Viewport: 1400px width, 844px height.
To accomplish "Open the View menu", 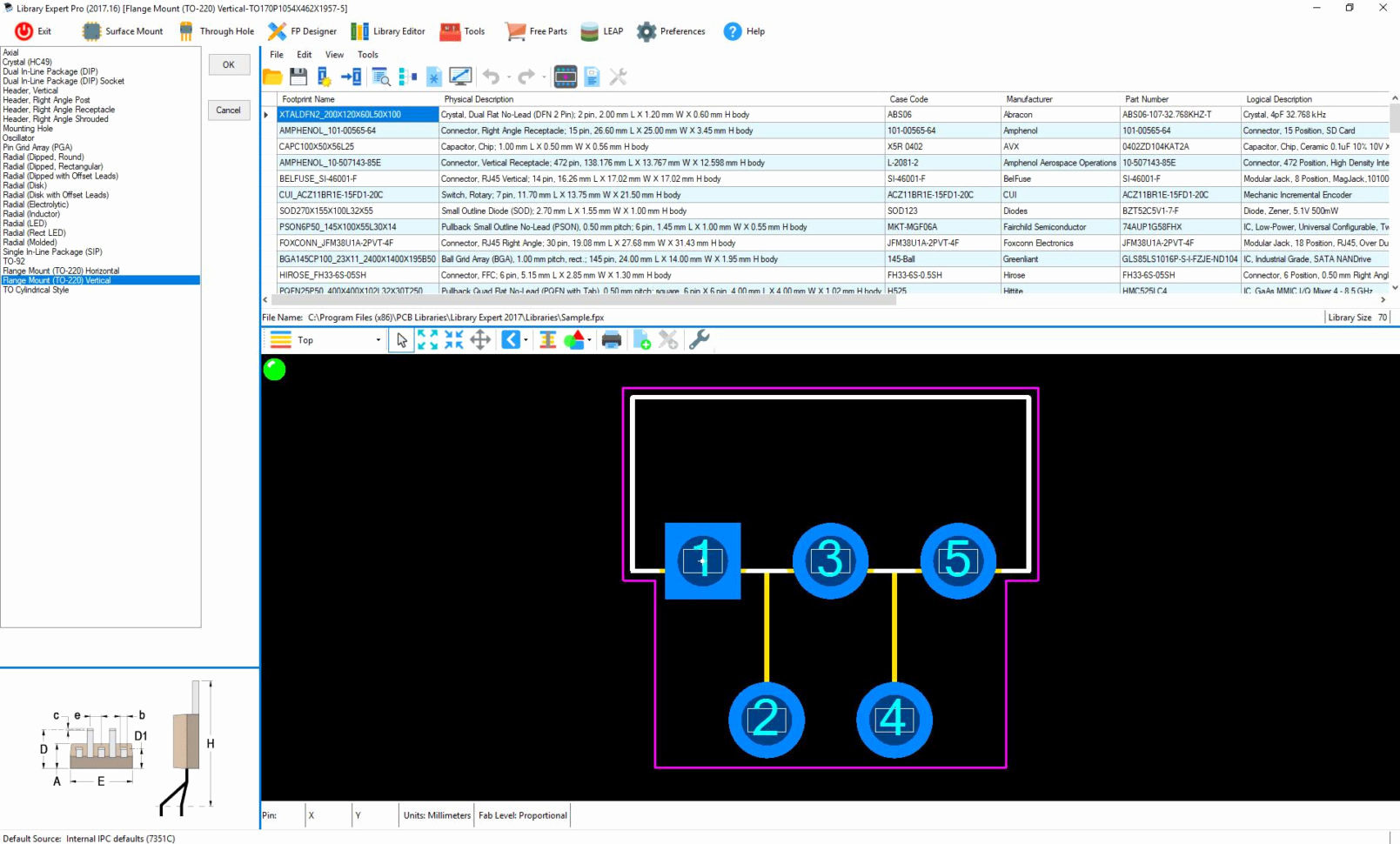I will click(x=334, y=54).
